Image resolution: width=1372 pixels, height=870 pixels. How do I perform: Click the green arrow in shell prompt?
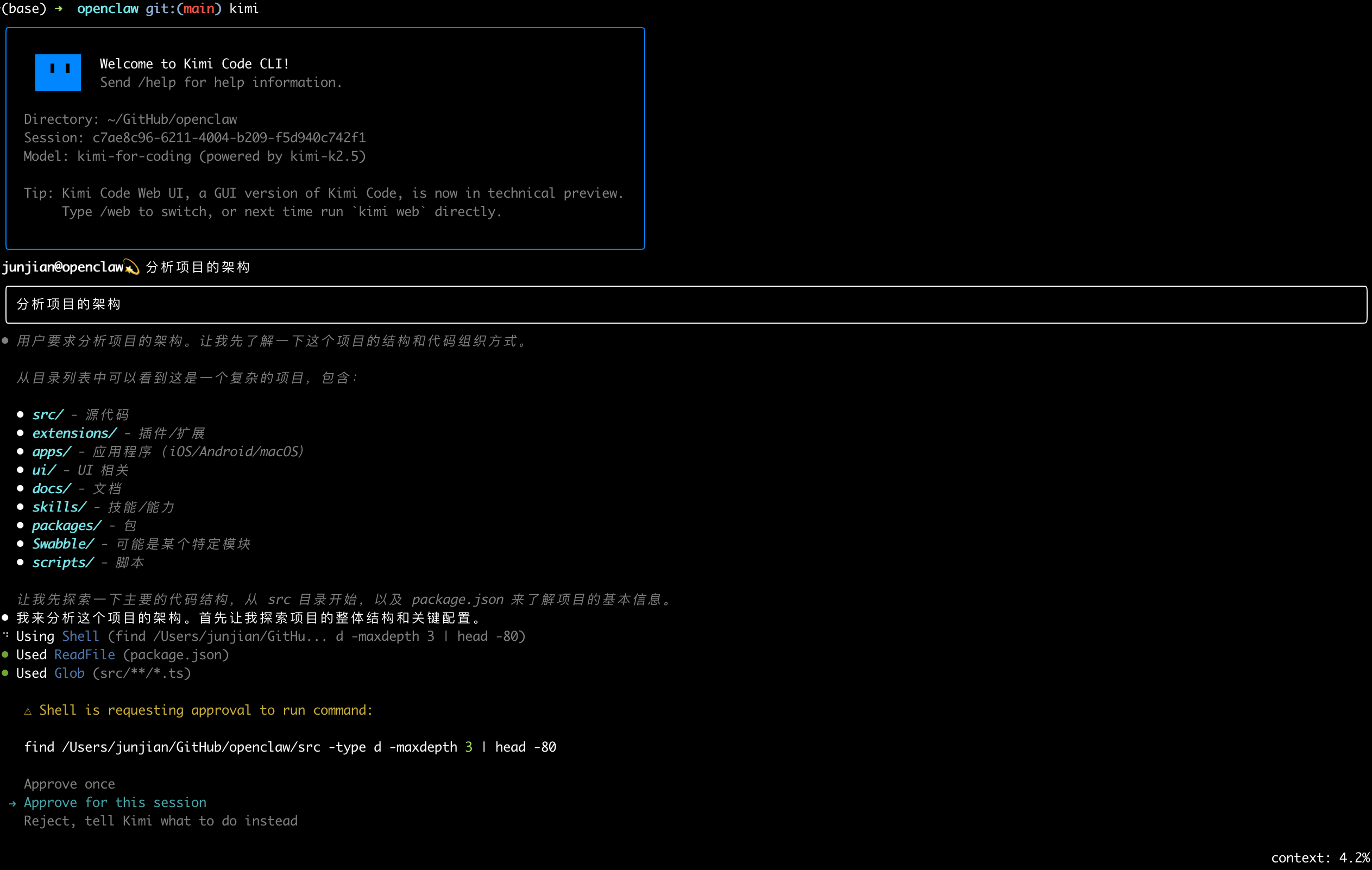coord(58,9)
